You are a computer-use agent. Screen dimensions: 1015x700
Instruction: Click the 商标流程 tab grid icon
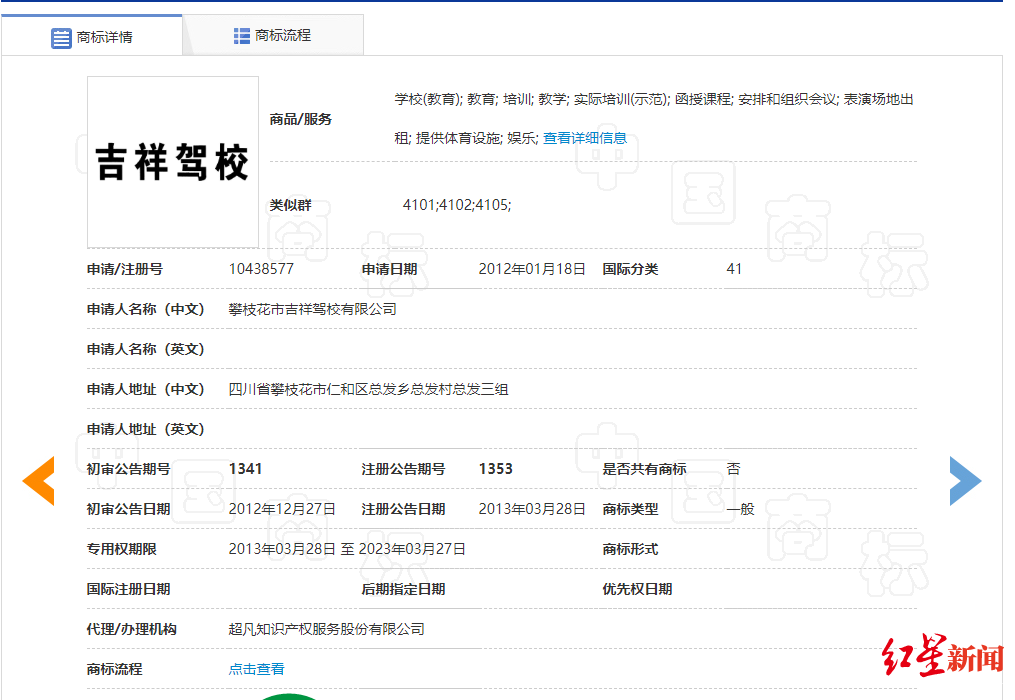click(x=241, y=36)
